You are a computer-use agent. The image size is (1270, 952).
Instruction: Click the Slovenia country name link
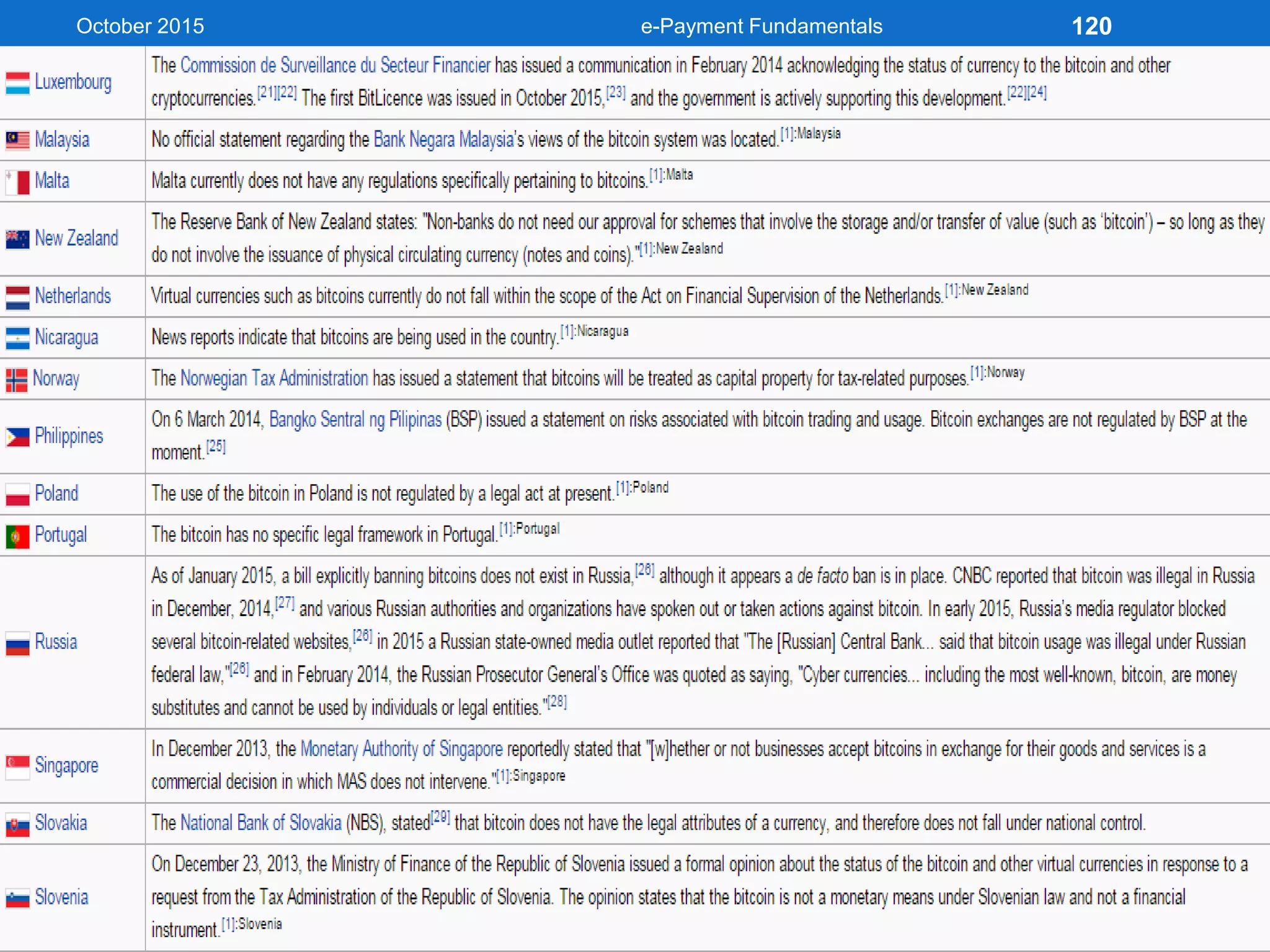(x=61, y=897)
